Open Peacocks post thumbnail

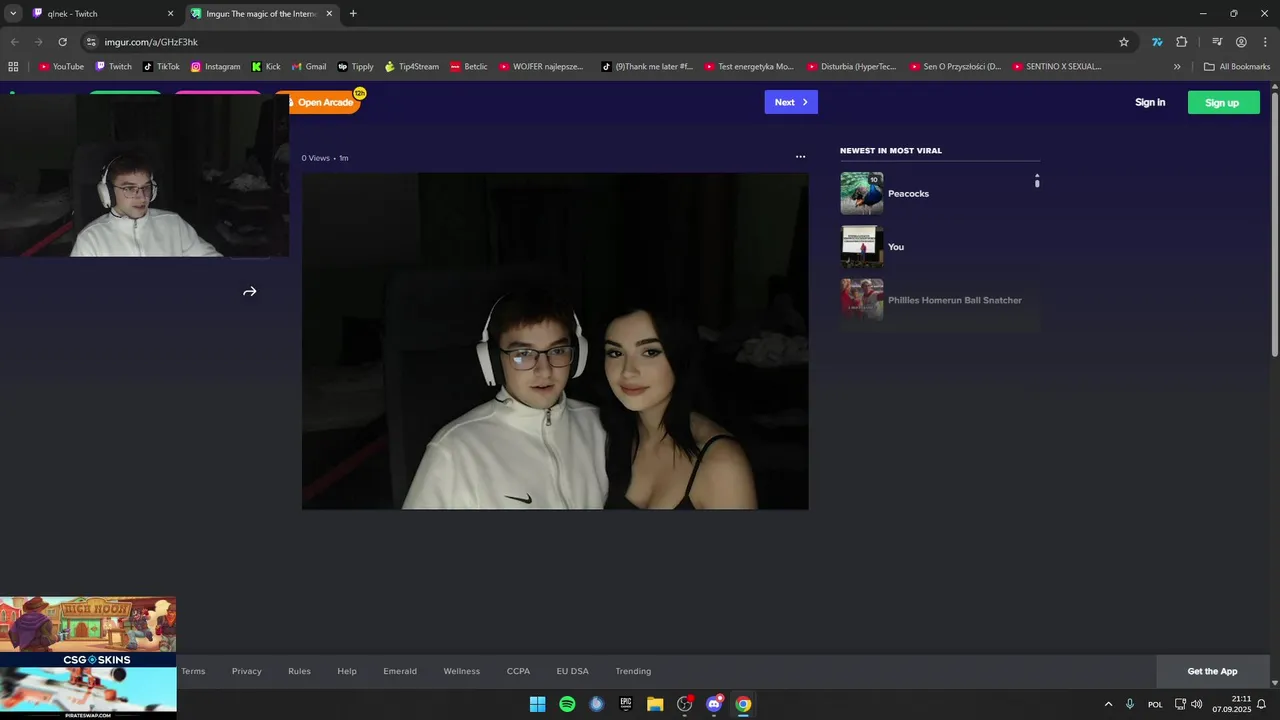pyautogui.click(x=862, y=193)
